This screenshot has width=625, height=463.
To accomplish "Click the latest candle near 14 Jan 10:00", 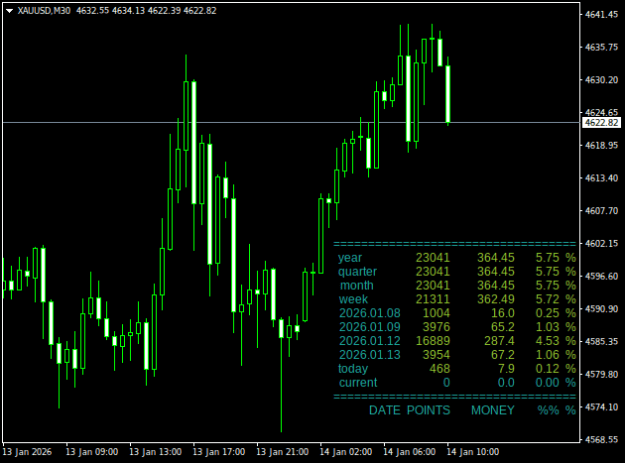I will (448, 92).
